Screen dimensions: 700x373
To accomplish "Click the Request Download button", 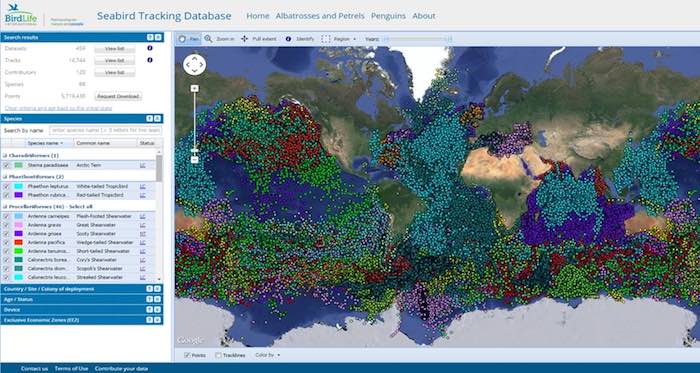I will [118, 96].
